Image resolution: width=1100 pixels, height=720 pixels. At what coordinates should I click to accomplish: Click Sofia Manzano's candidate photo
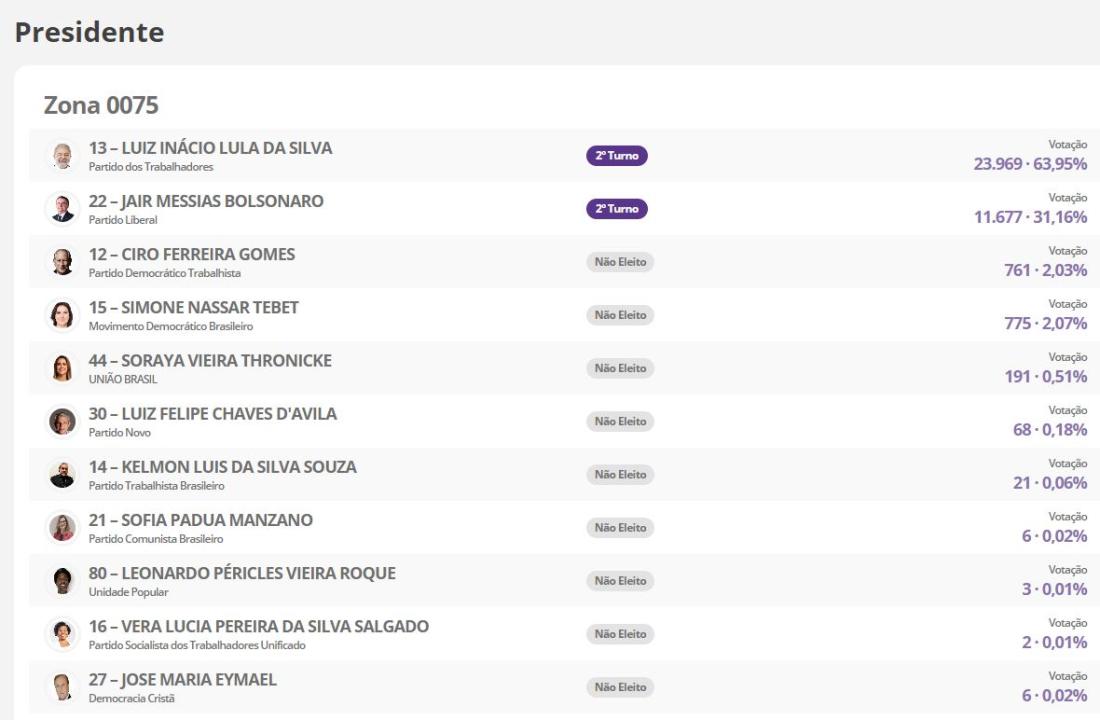click(x=62, y=528)
